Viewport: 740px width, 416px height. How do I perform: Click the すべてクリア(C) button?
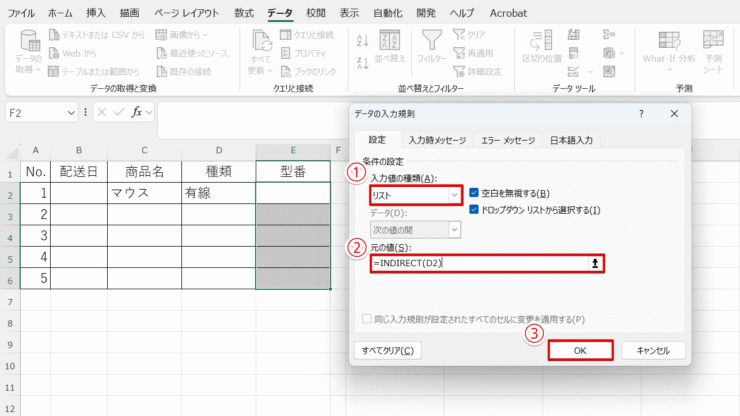pos(387,350)
